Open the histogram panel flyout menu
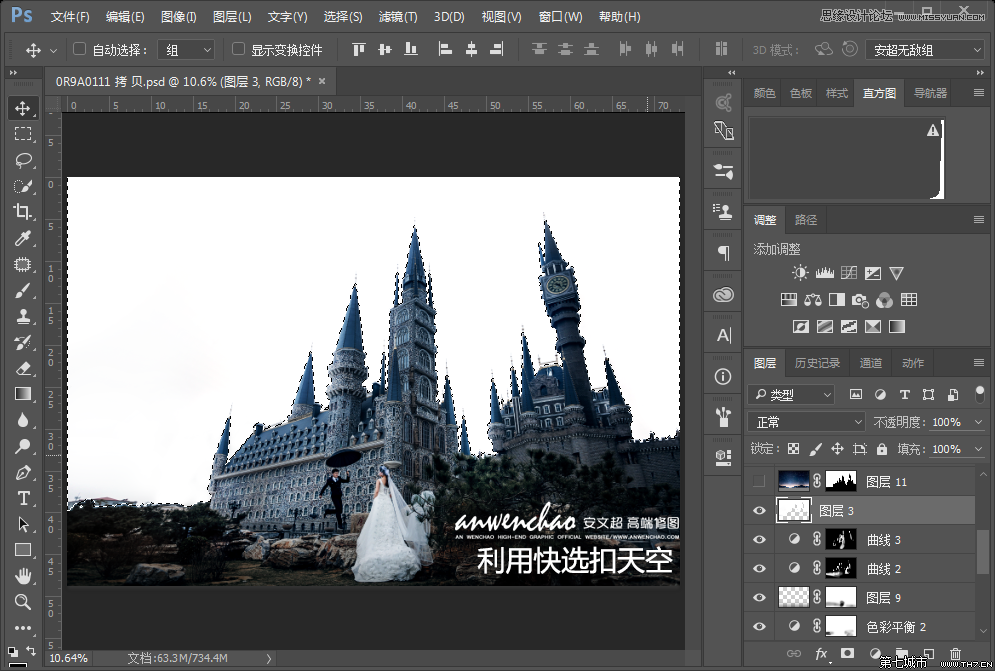 (979, 93)
